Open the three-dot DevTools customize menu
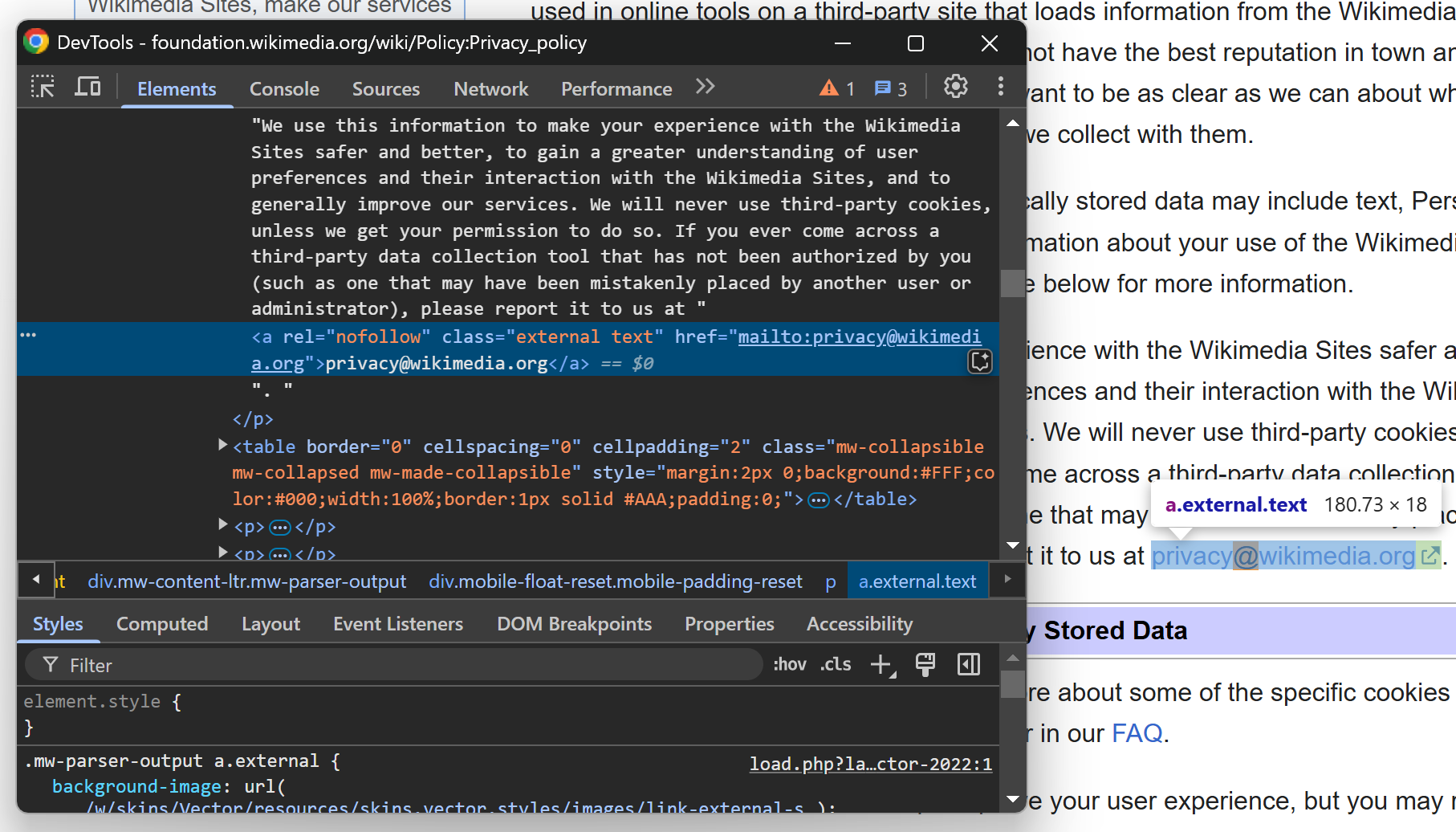 (x=1000, y=86)
